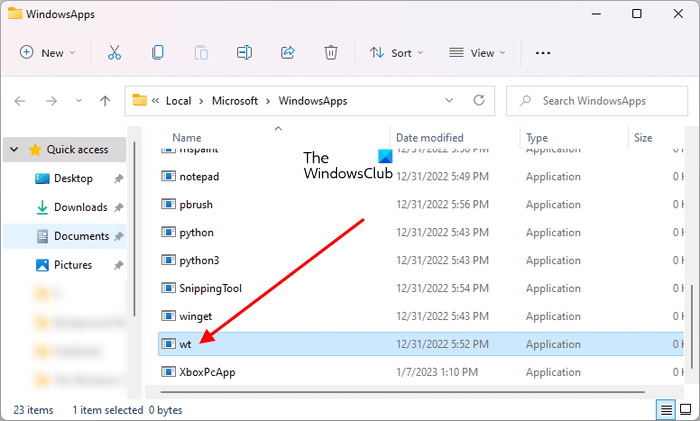Click the file list horizontal scrollbar
Image resolution: width=700 pixels, height=421 pixels.
coord(403,392)
